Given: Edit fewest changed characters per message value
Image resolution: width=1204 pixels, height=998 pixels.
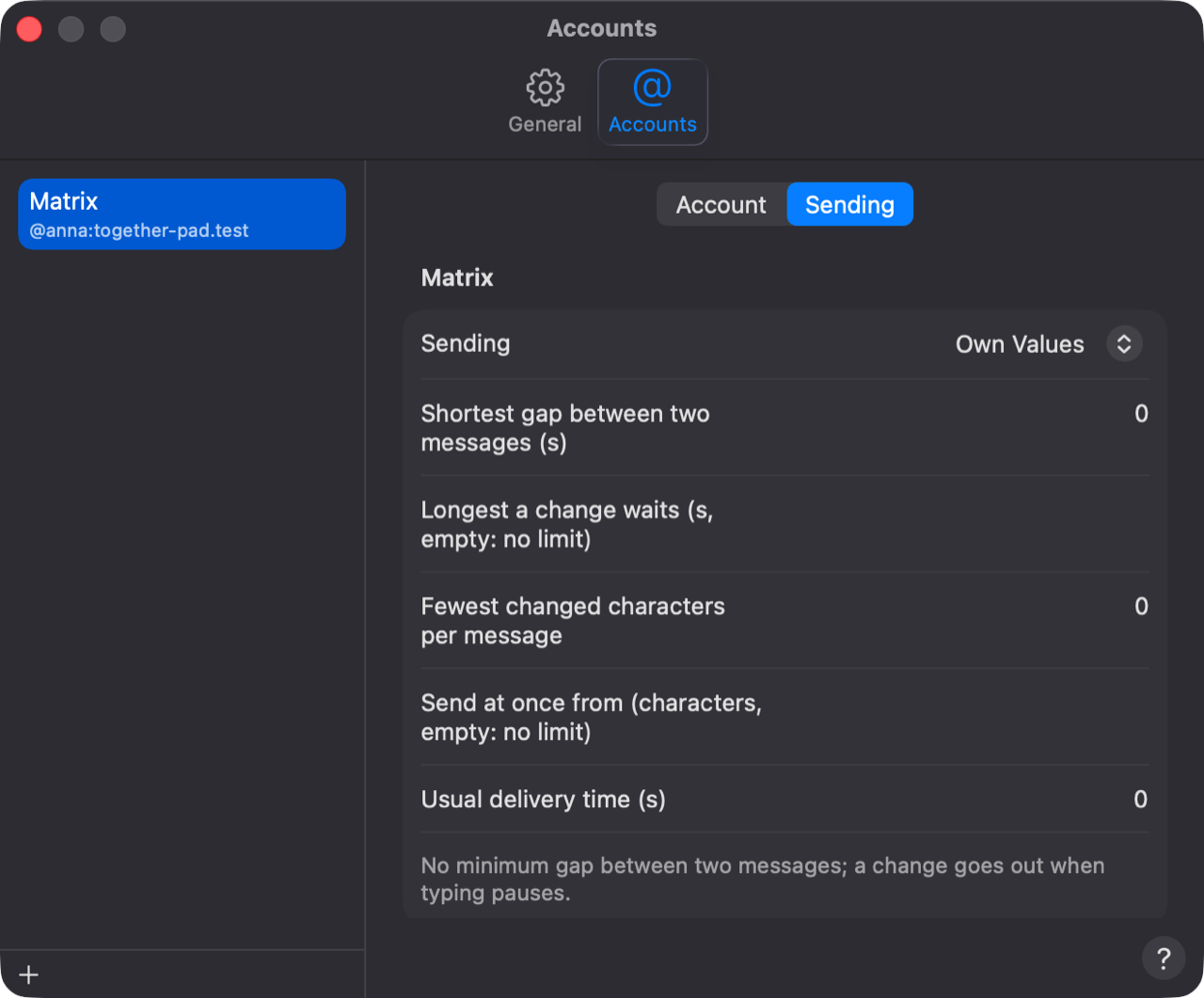Looking at the screenshot, I should click(x=1141, y=607).
